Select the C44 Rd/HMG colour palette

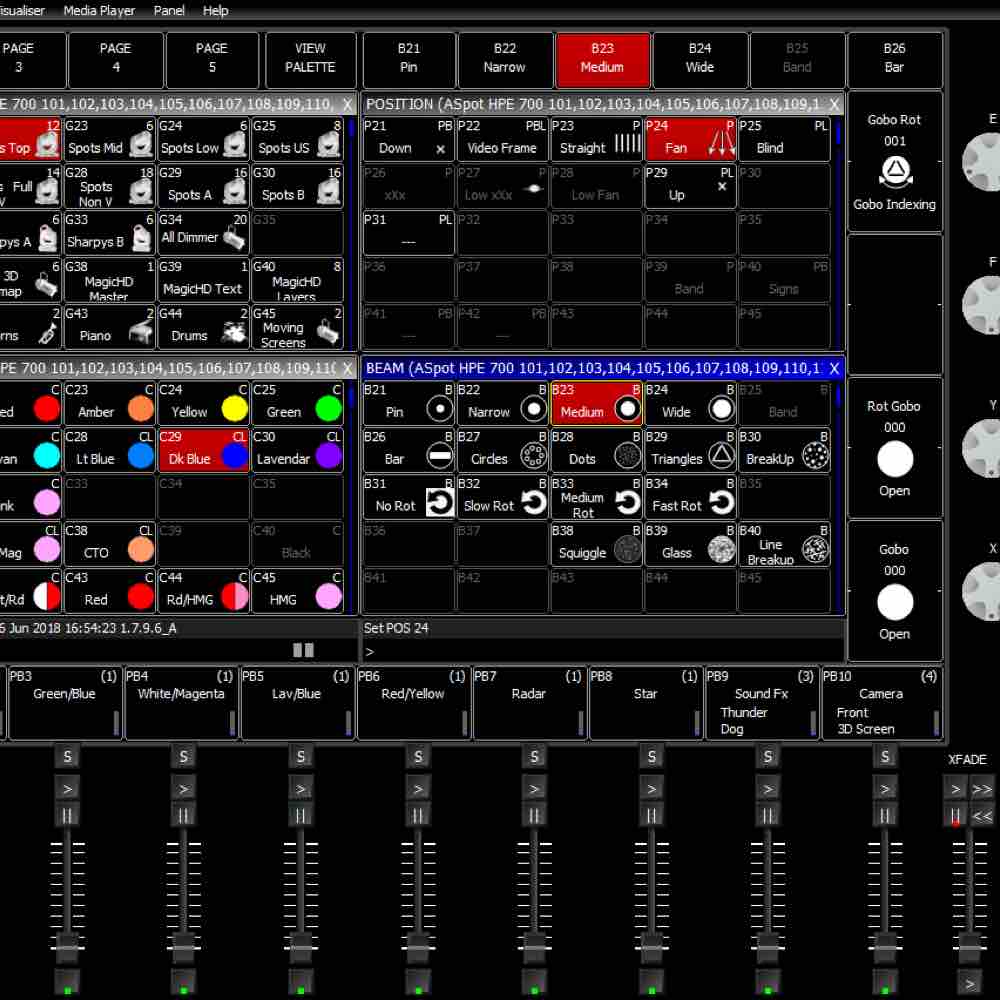[203, 591]
